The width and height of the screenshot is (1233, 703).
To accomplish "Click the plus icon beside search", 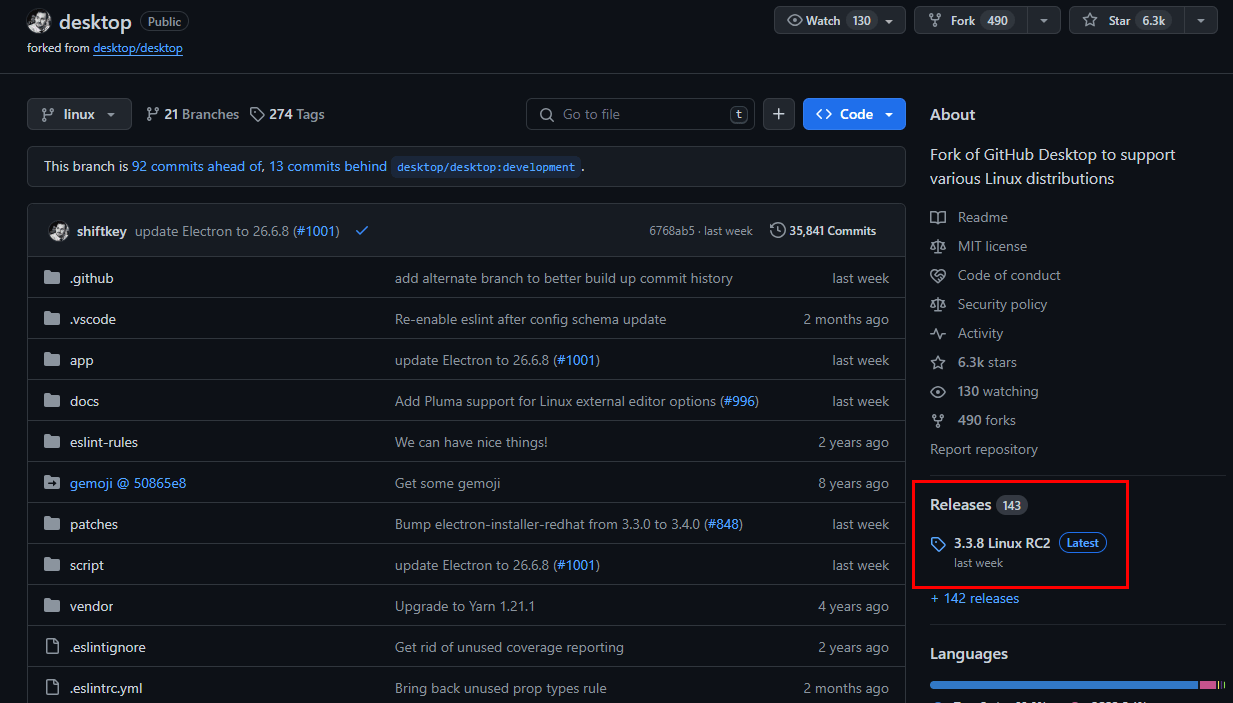I will tap(778, 114).
